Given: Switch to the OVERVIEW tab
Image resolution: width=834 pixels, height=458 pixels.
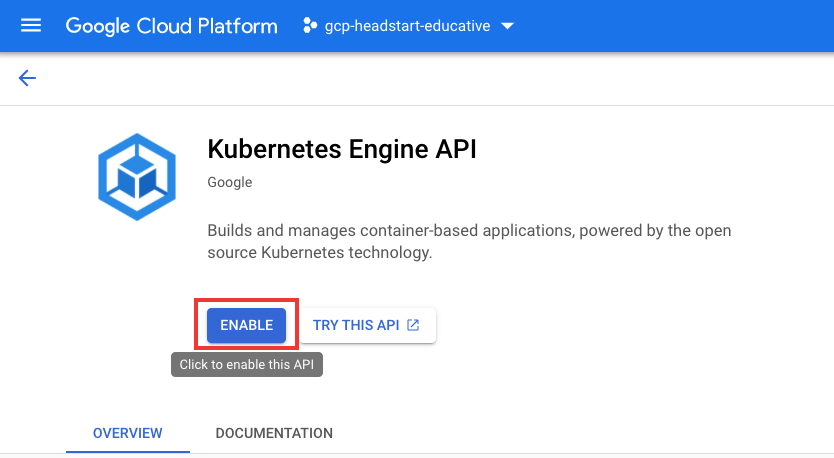Looking at the screenshot, I should pos(128,433).
